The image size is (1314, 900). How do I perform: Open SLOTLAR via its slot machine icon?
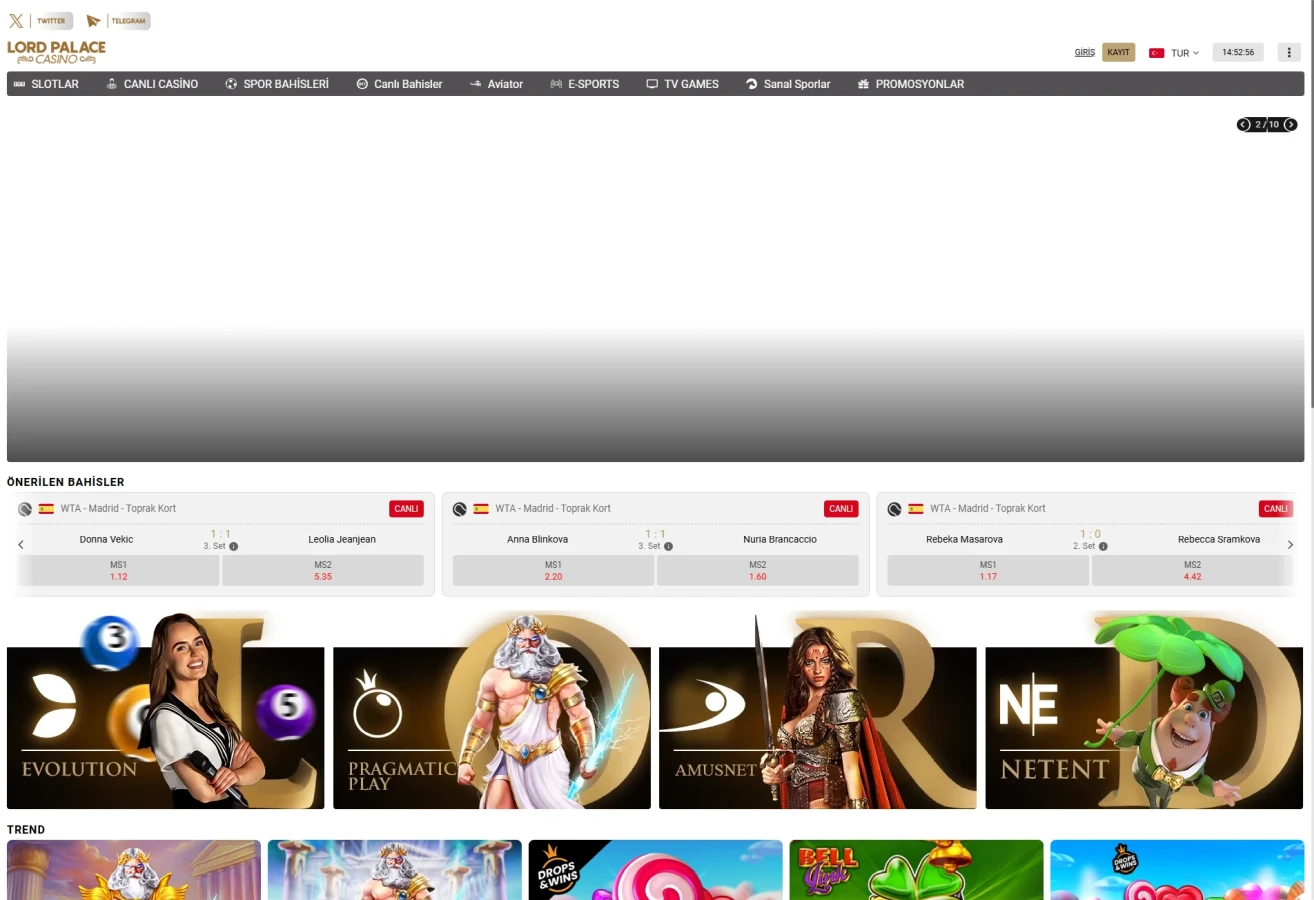pos(19,84)
